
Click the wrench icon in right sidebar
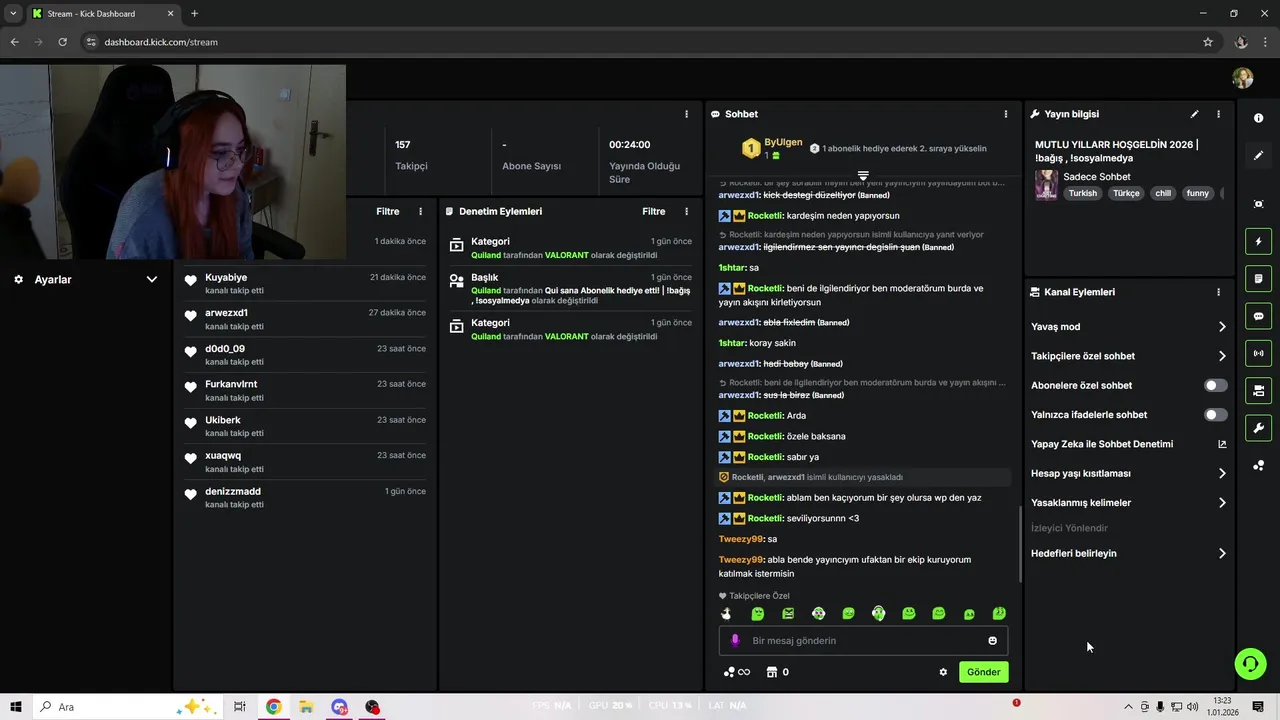[1258, 428]
